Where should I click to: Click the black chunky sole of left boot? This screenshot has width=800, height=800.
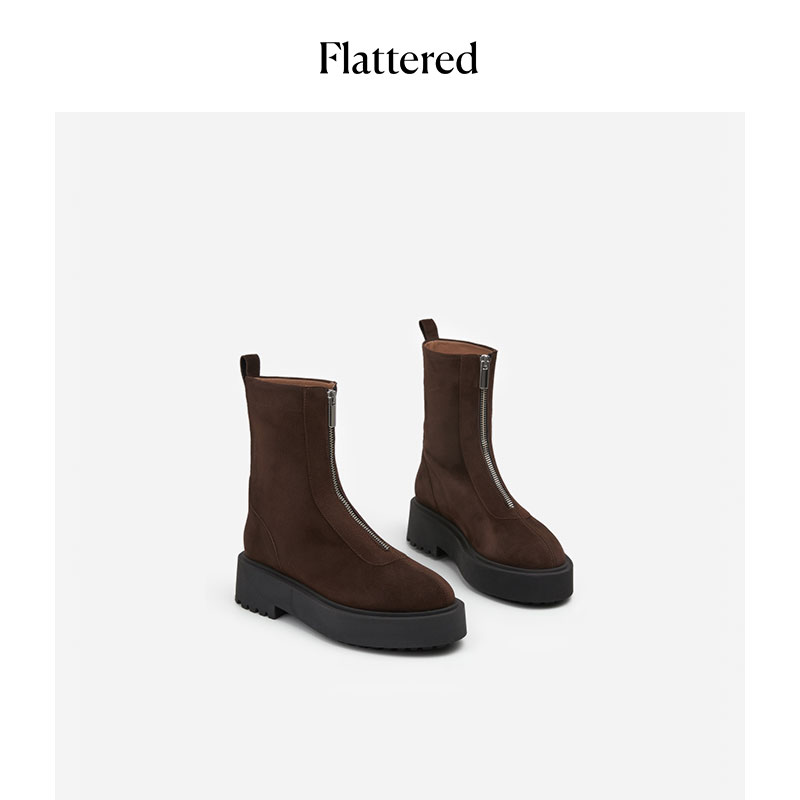[x=352, y=612]
